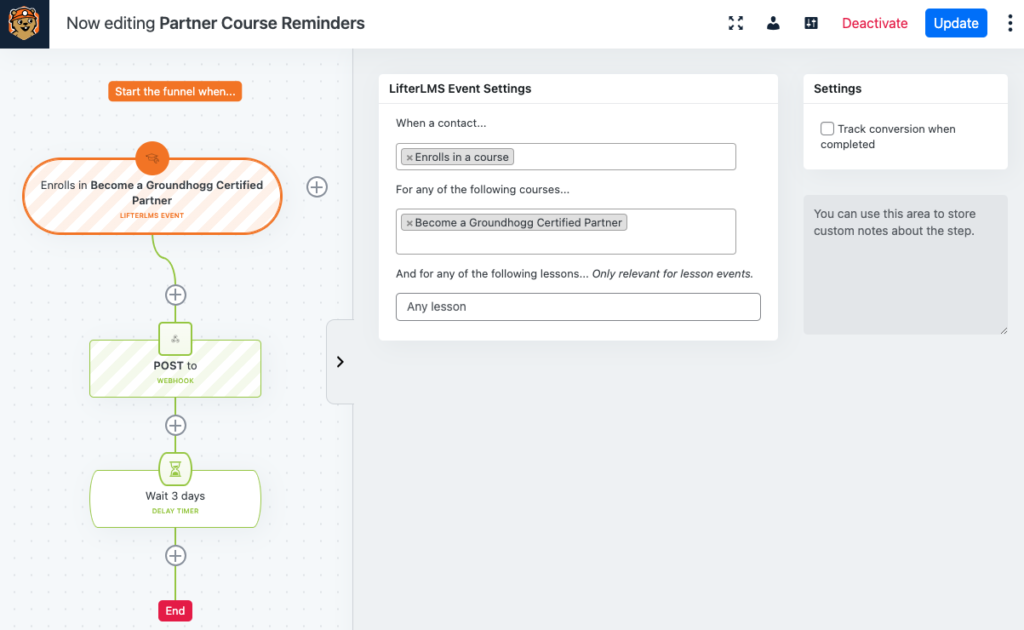
Task: Toggle fullscreen editor mode icon
Action: 736,24
